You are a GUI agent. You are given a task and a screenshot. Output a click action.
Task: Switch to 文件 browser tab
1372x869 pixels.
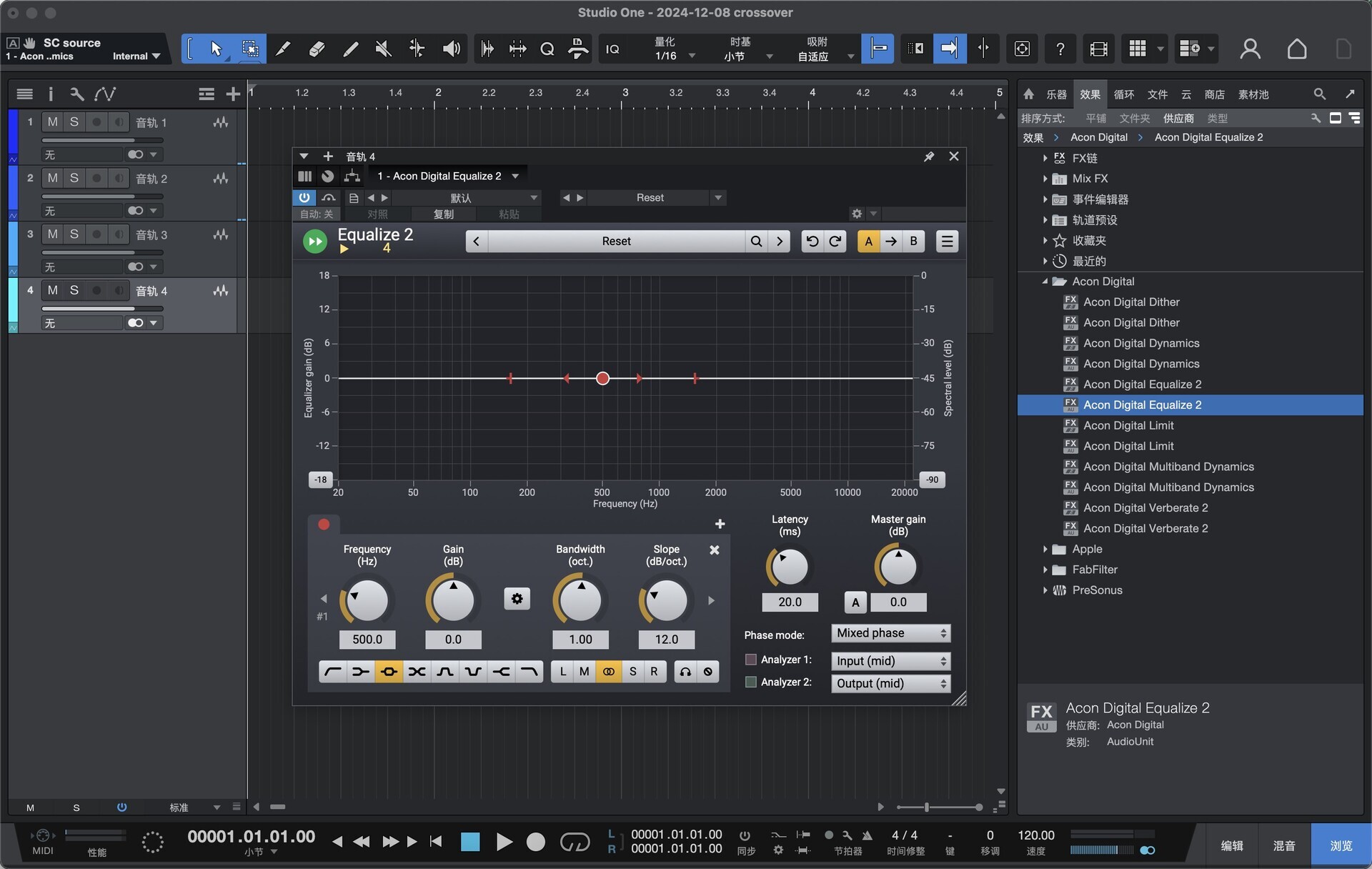coord(1158,94)
